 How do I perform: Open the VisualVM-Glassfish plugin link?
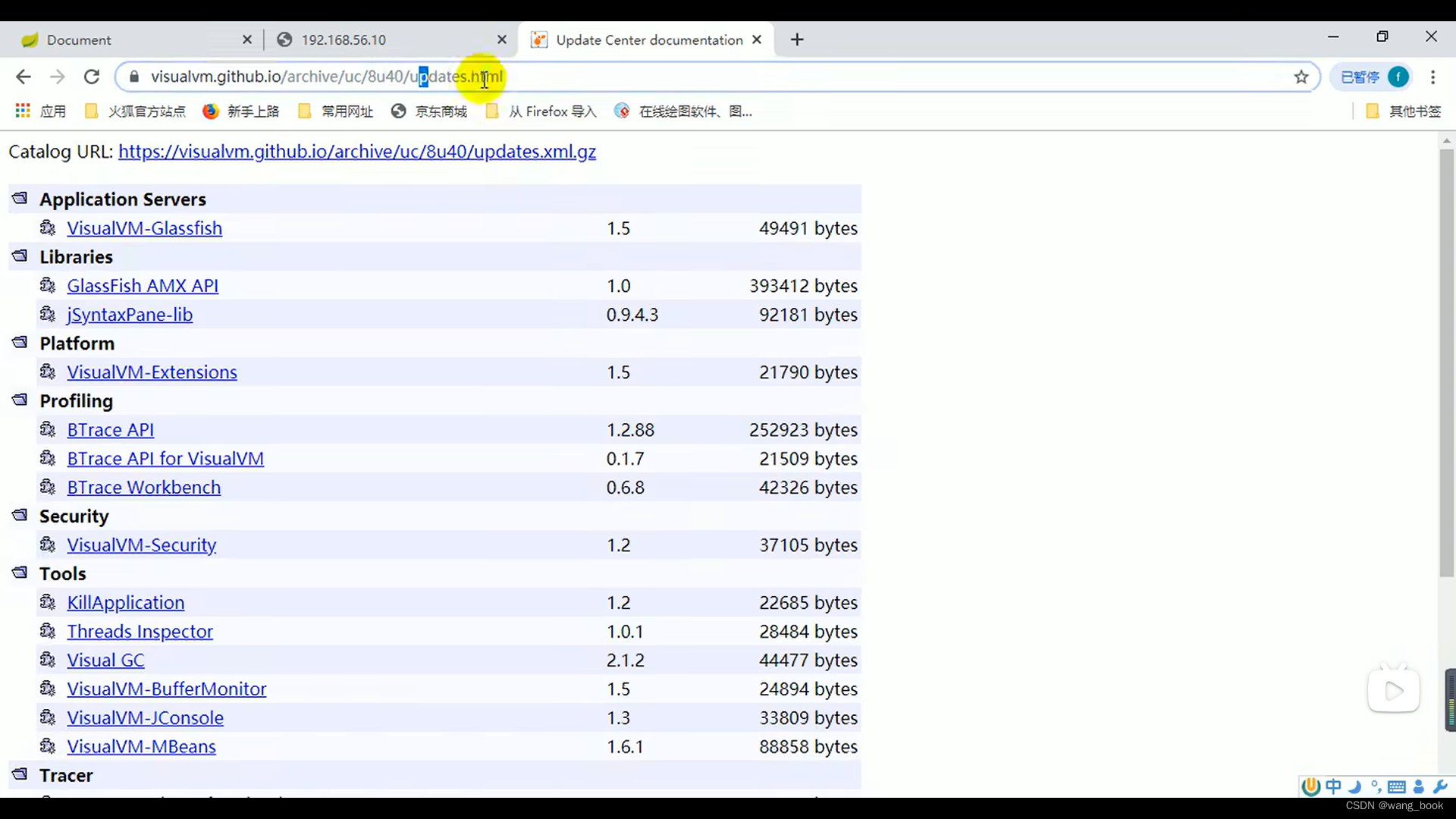click(144, 228)
